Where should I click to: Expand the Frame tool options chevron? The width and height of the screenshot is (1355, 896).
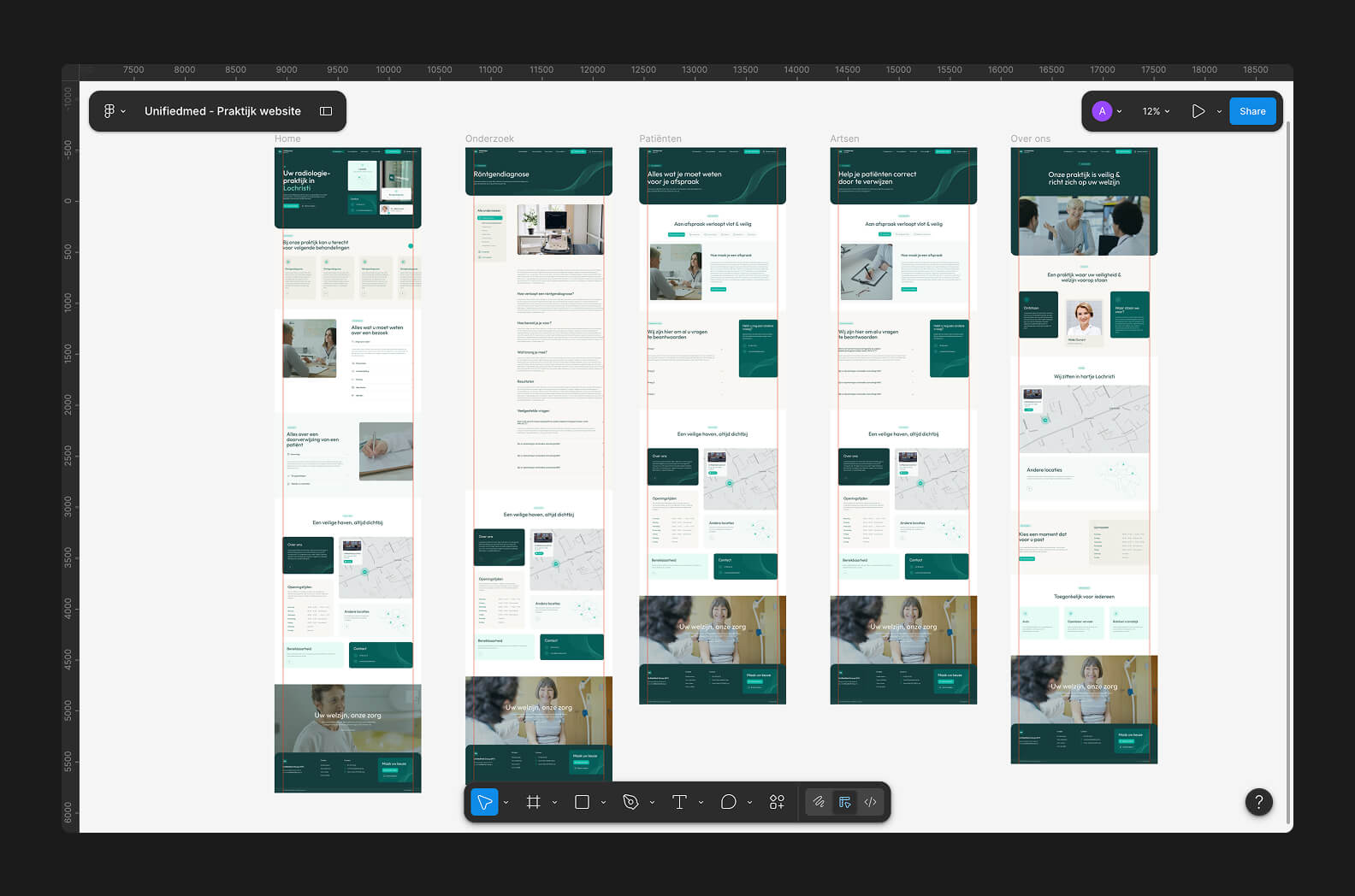554,802
